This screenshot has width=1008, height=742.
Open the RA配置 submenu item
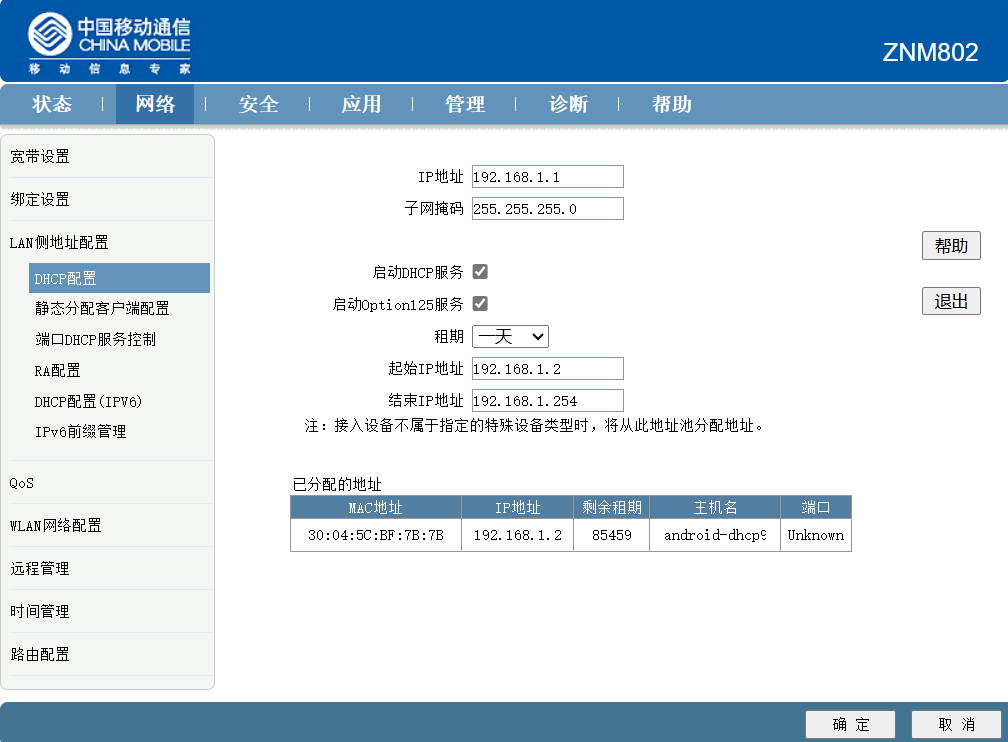click(x=57, y=371)
